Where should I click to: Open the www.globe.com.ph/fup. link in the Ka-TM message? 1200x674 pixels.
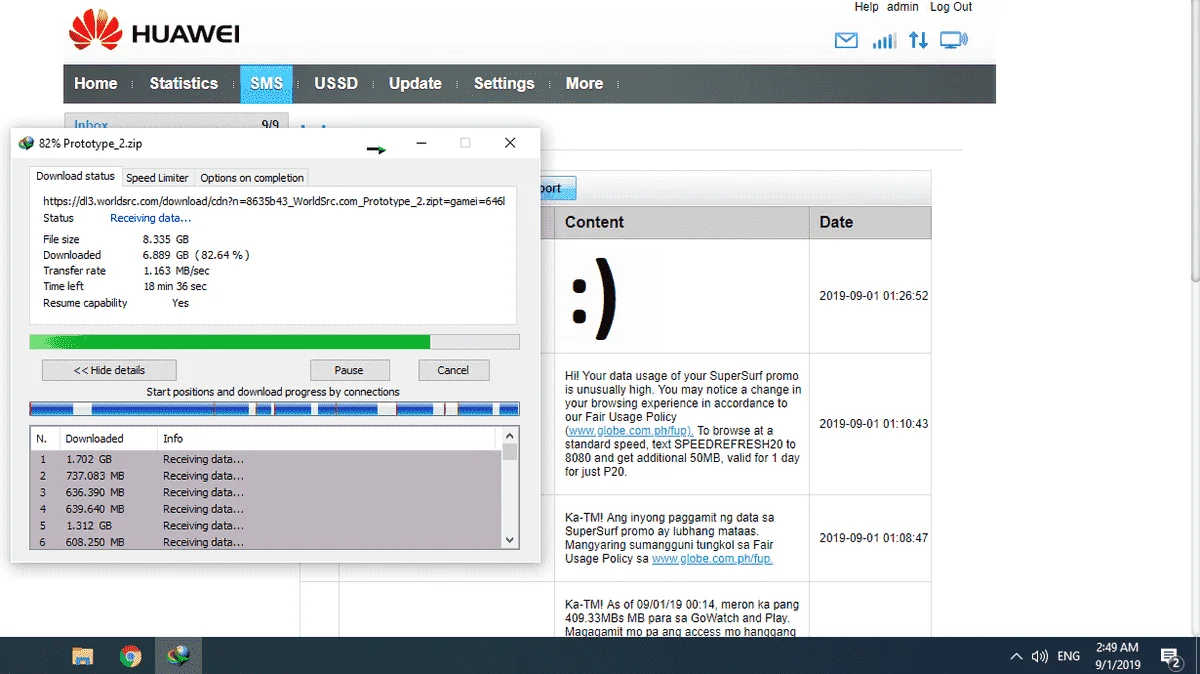pyautogui.click(x=712, y=559)
